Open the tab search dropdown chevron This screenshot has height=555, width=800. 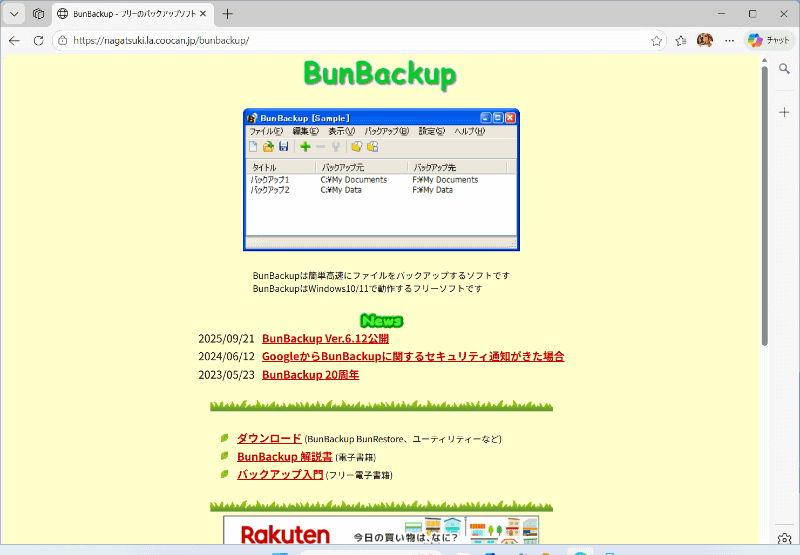(14, 14)
